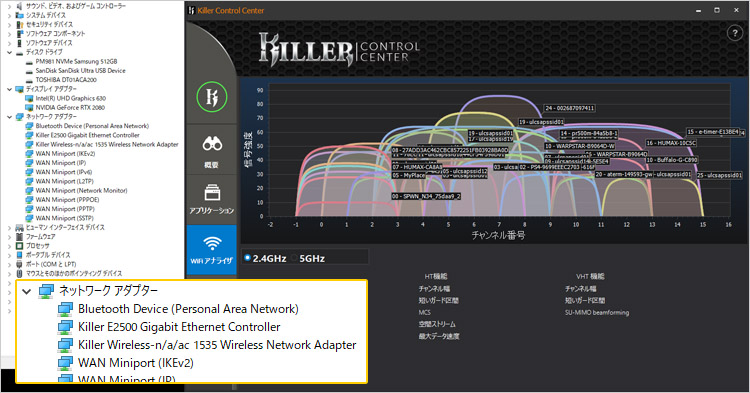Image resolution: width=750 pixels, height=393 pixels.
Task: Click the WAN Miniport (L2TP) adapter icon
Action: (x=29, y=181)
